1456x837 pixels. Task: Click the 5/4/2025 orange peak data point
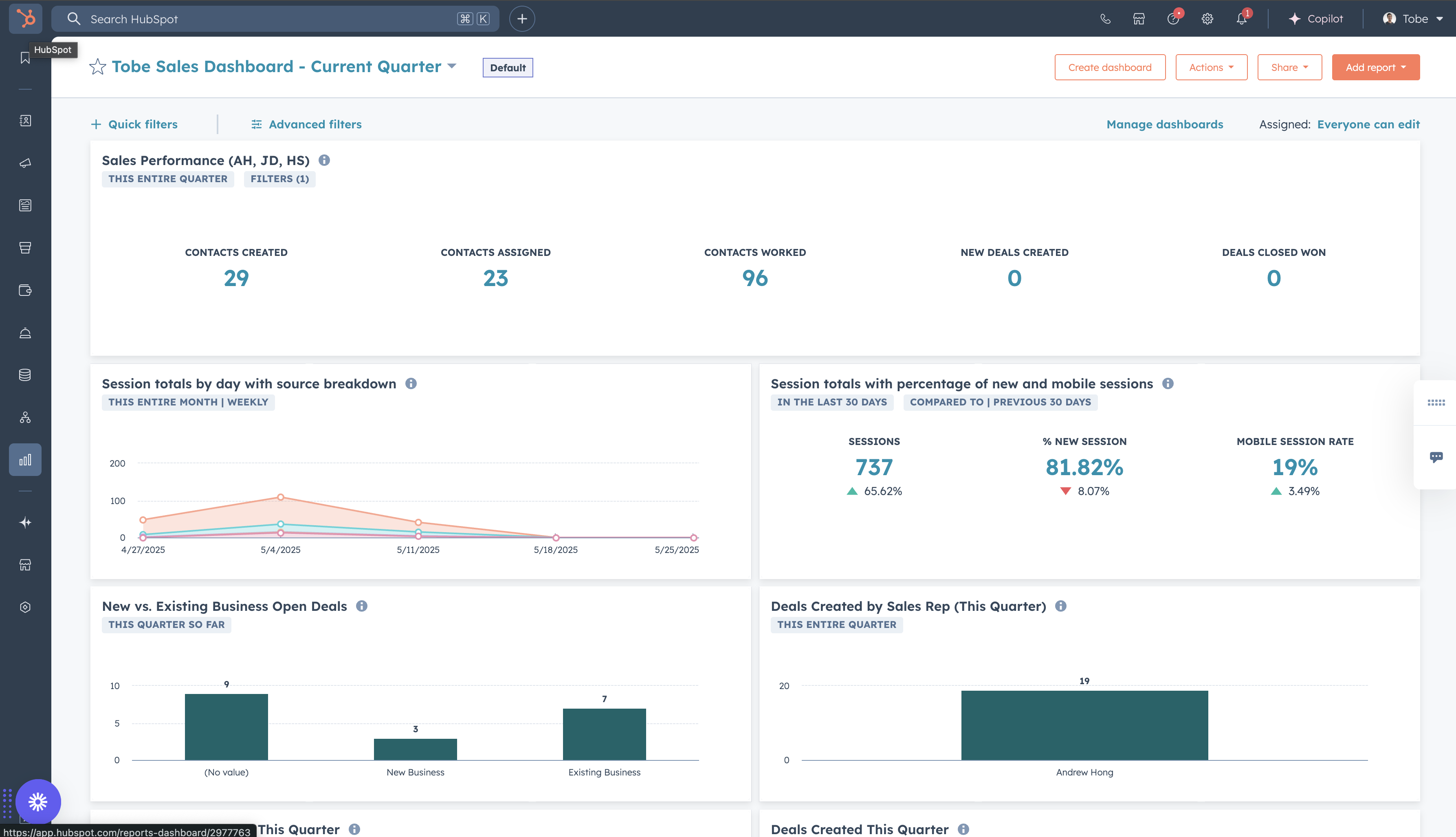[x=280, y=497]
